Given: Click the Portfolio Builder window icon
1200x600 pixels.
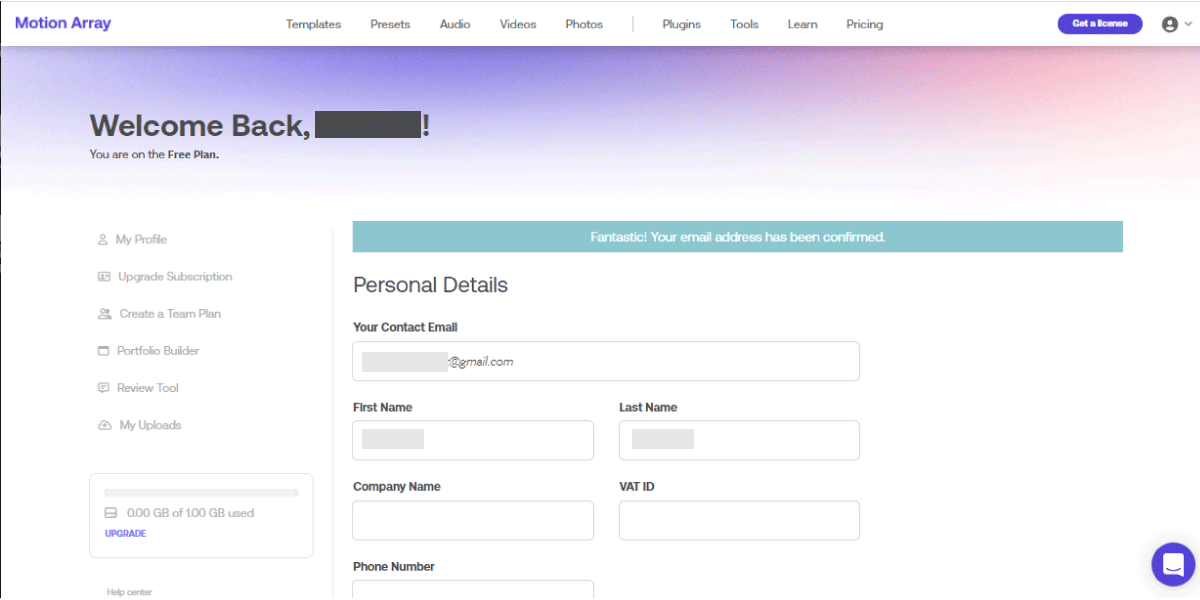Looking at the screenshot, I should click(x=103, y=351).
